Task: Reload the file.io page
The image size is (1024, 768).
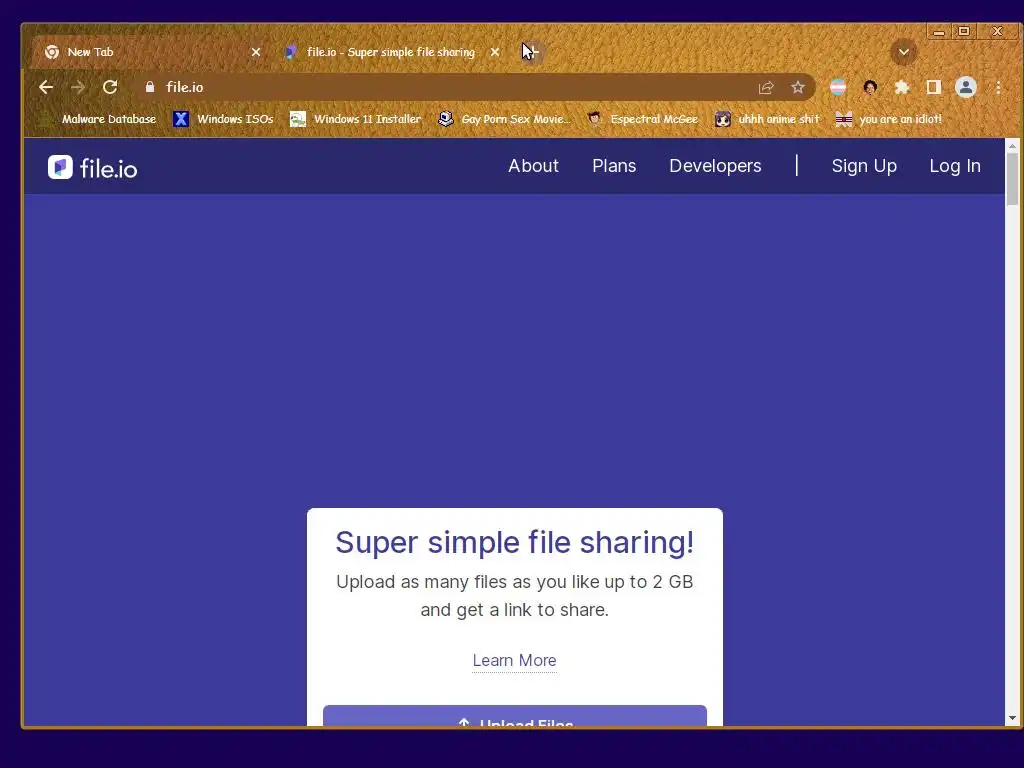Action: coord(110,87)
